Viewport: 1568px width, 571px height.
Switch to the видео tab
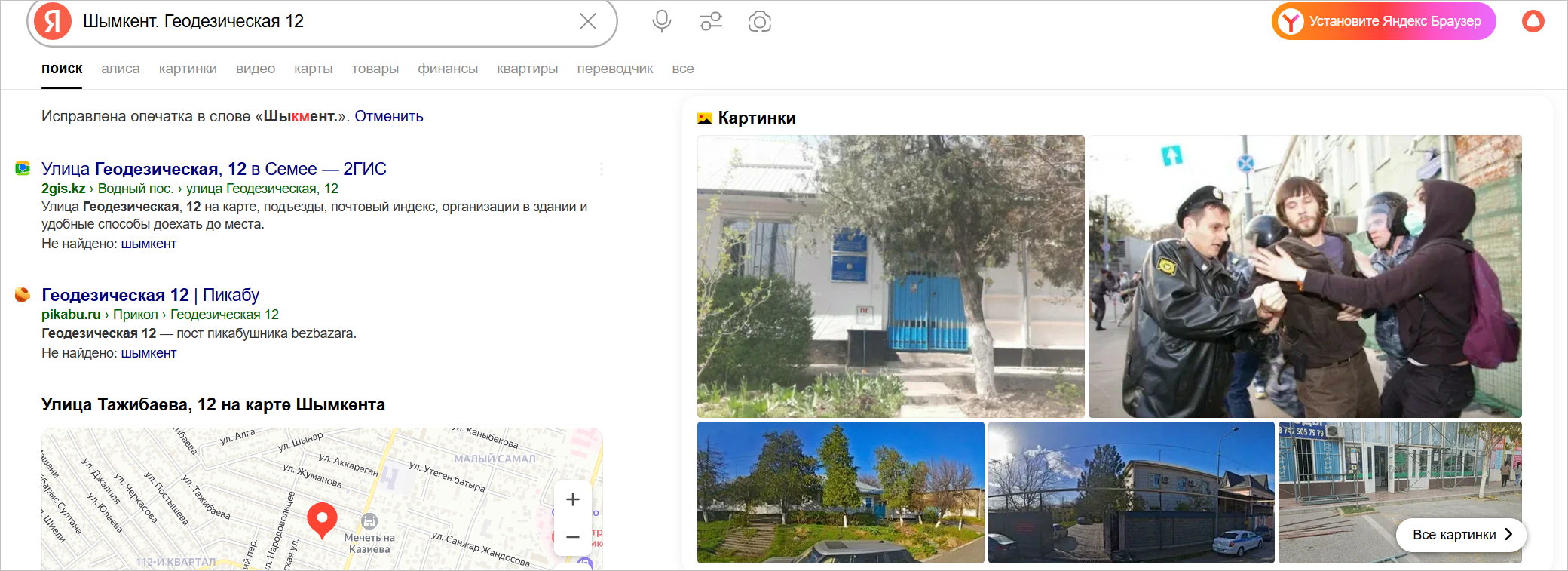click(256, 69)
